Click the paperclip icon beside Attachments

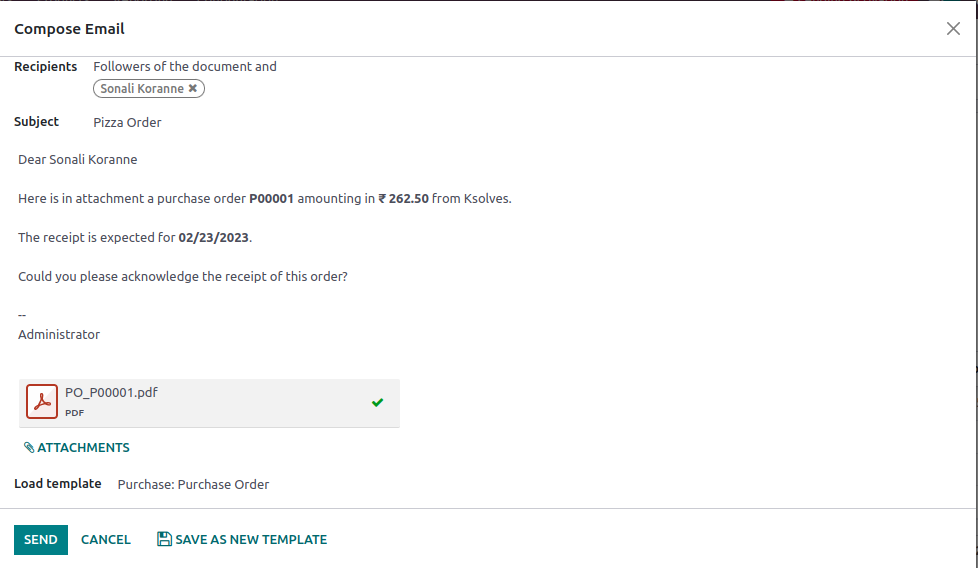coord(29,448)
